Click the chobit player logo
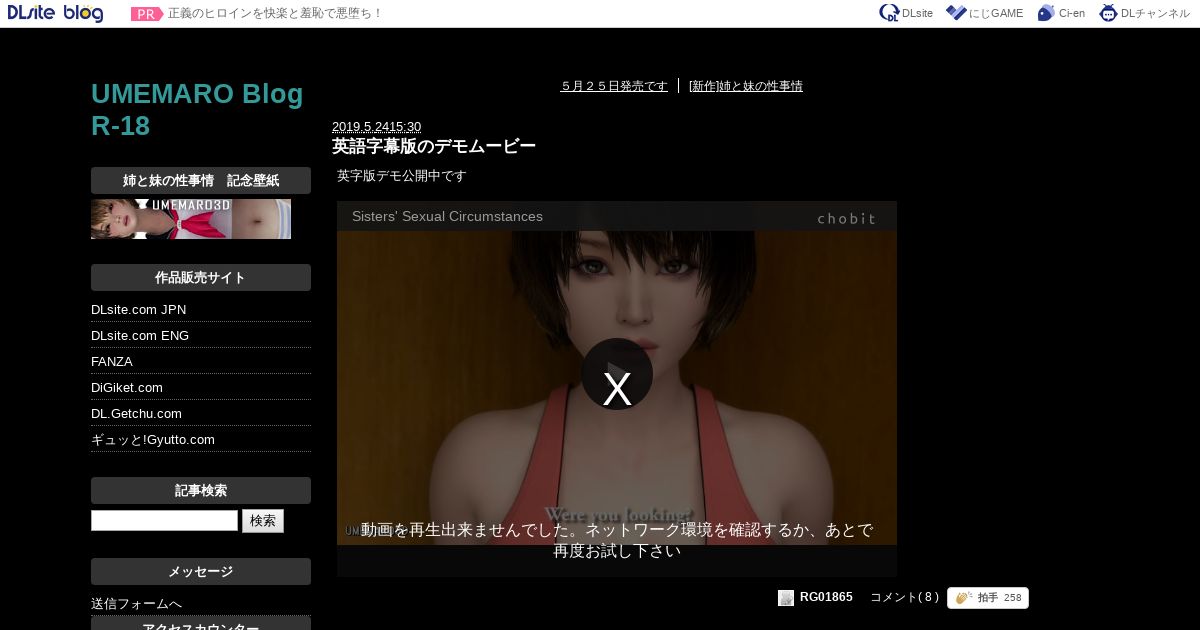 coord(846,218)
